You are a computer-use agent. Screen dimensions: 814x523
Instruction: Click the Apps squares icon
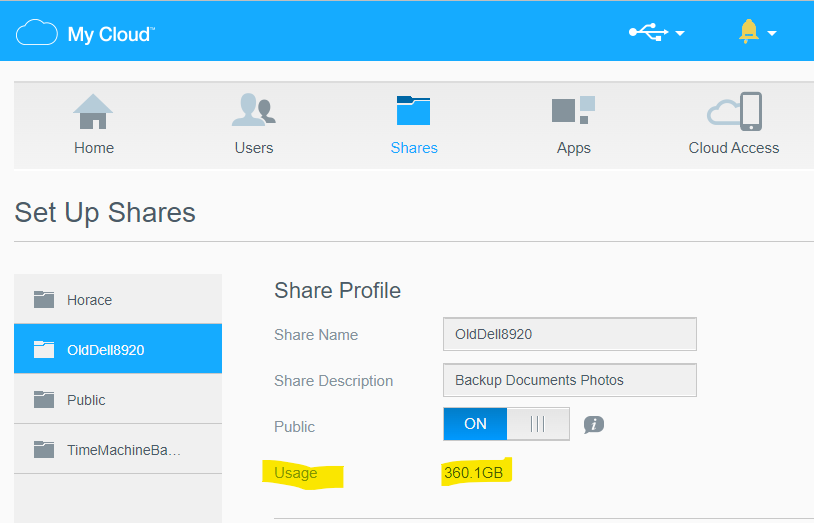[x=573, y=110]
